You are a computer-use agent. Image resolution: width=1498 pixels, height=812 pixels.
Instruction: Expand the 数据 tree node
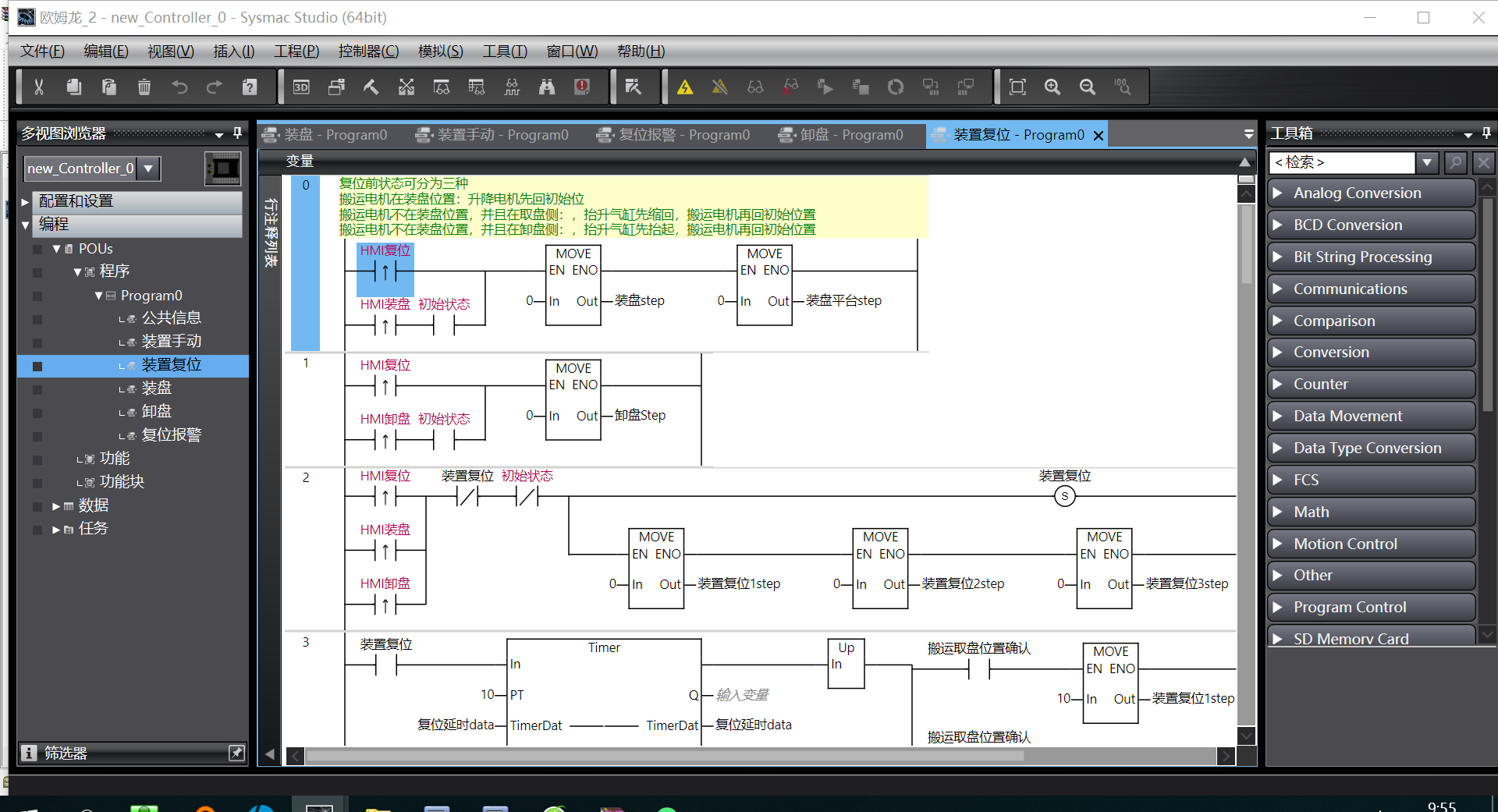pyautogui.click(x=56, y=506)
